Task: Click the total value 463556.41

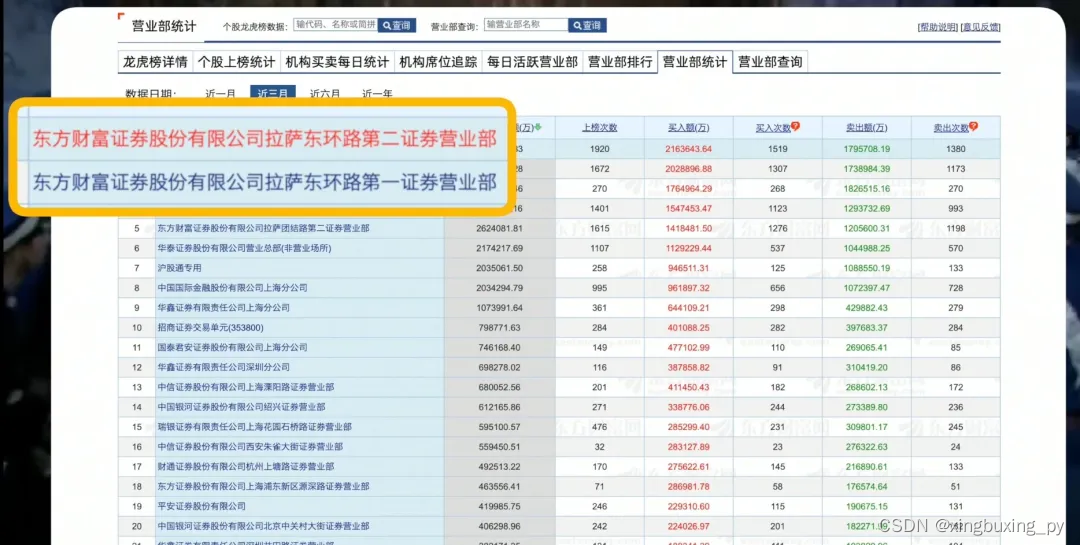Action: click(499, 486)
